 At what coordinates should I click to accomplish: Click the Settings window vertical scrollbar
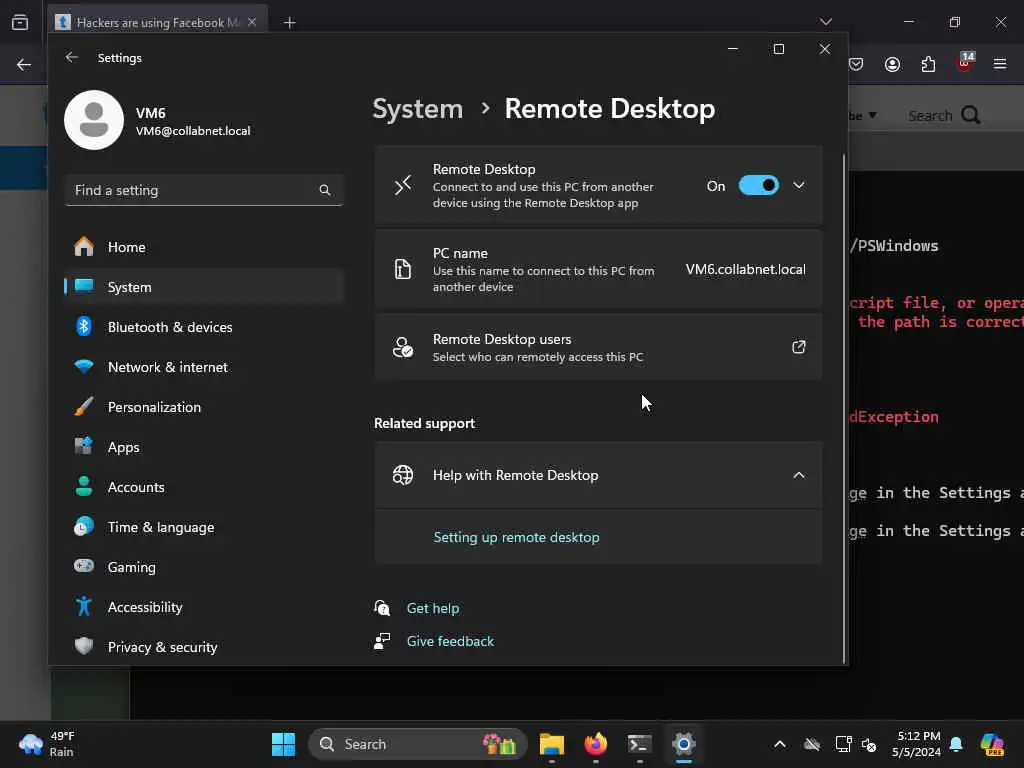click(844, 408)
